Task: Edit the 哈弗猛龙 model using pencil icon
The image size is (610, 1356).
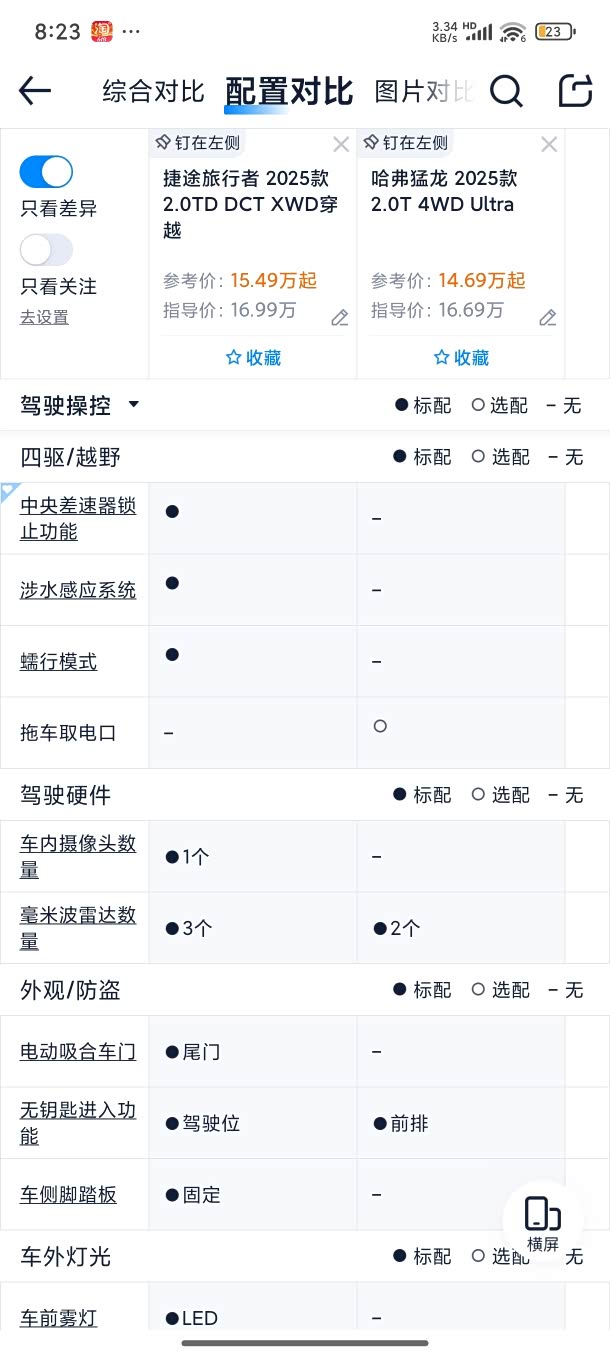Action: tap(547, 318)
